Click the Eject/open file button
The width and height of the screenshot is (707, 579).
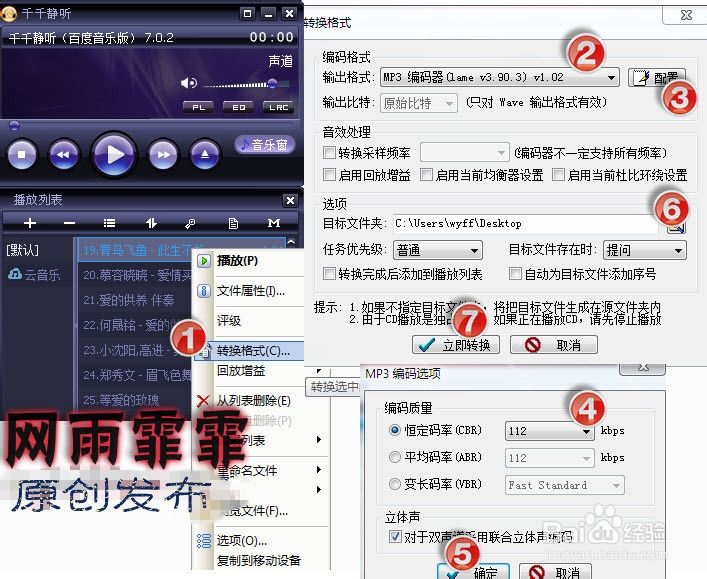click(x=205, y=155)
